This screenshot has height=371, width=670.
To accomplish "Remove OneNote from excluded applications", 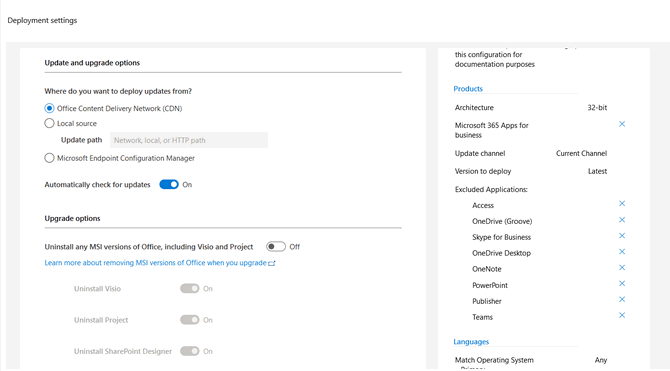I will tap(622, 268).
